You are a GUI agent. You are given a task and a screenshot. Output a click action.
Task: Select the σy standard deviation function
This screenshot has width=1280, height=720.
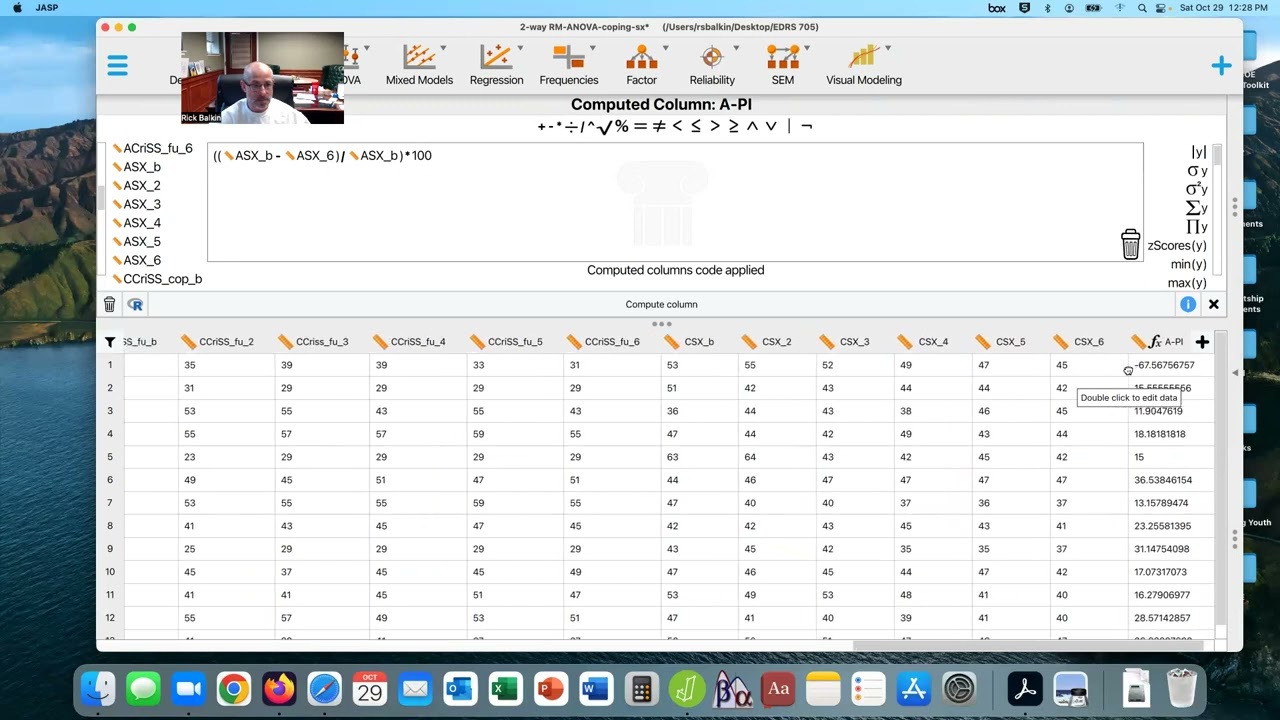(x=1197, y=170)
